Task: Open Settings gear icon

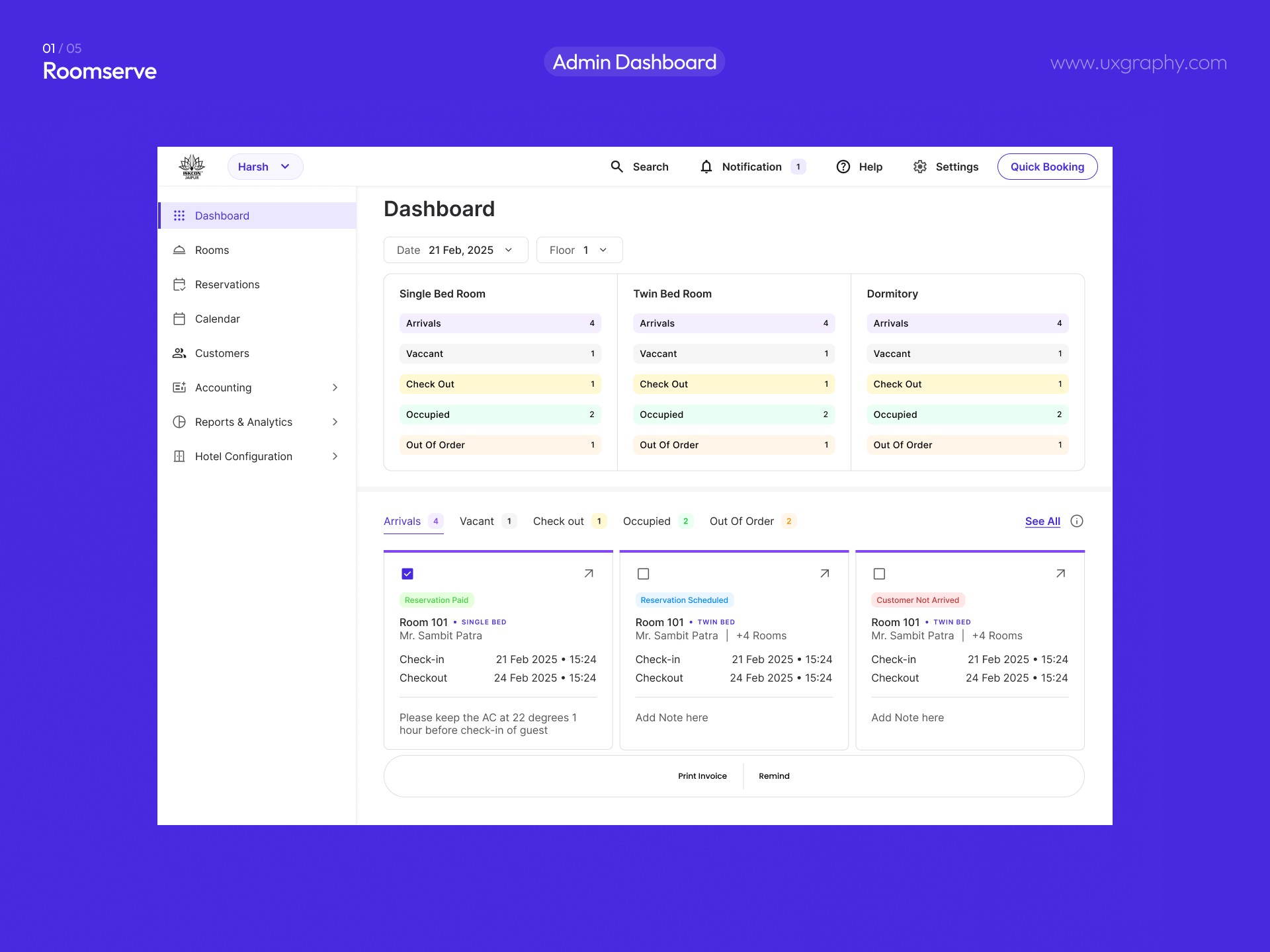Action: (x=920, y=167)
